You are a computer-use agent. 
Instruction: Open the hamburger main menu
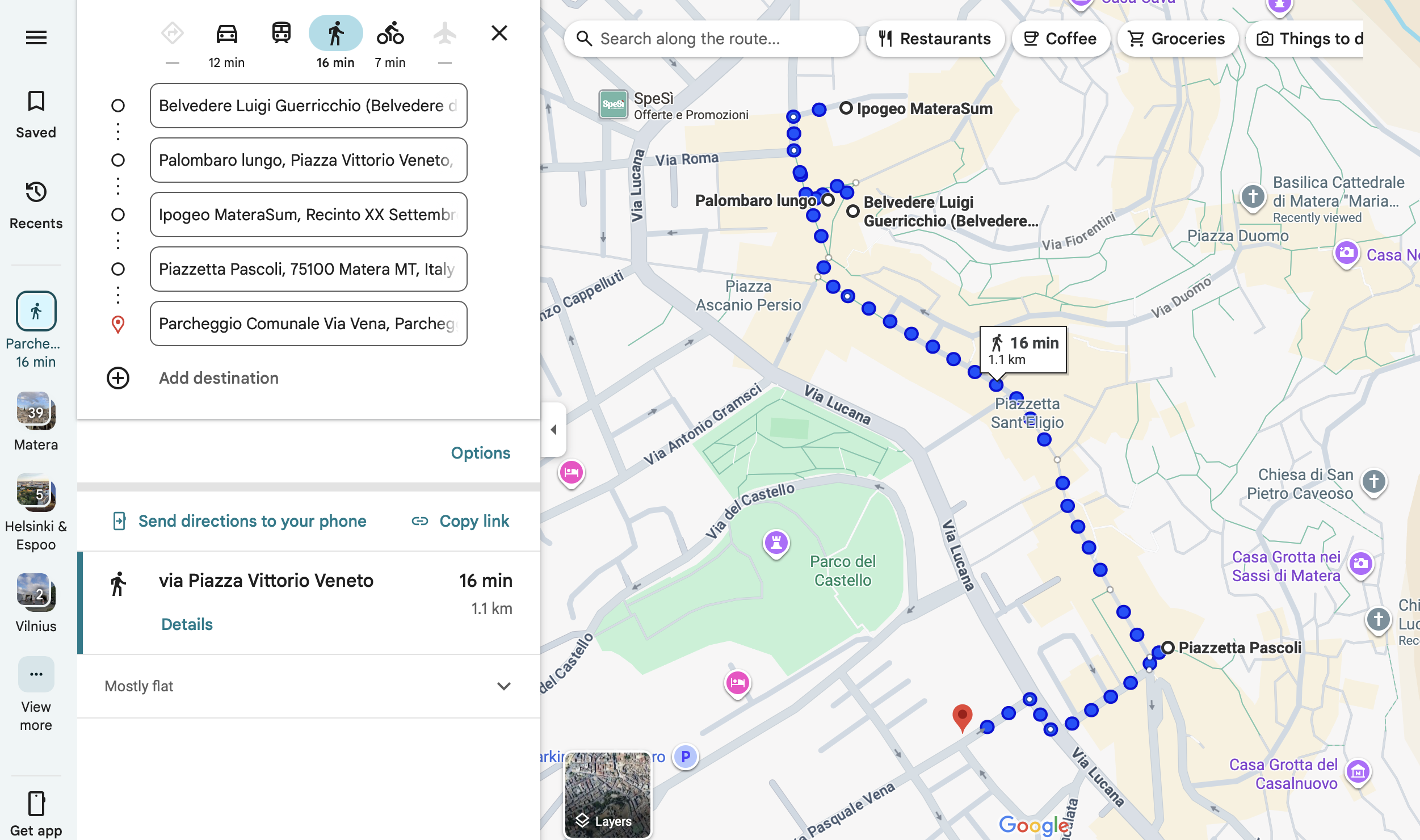pos(36,37)
